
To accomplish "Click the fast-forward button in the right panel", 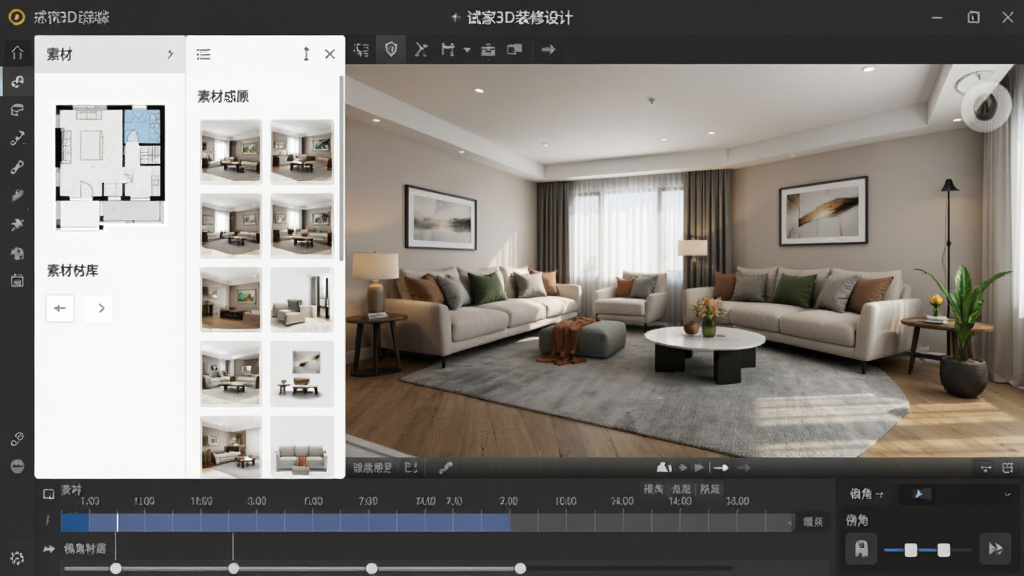I will click(995, 549).
